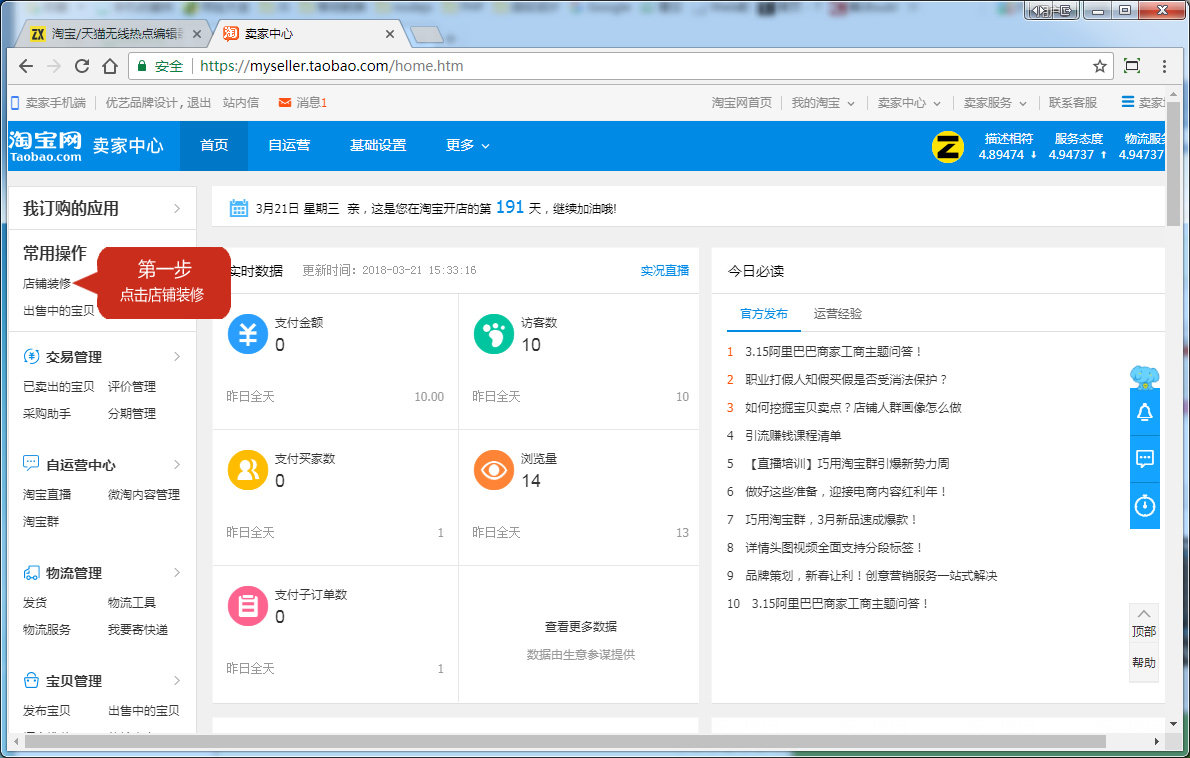Click the yellow Z shop avatar icon
This screenshot has height=758, width=1190.
947,147
